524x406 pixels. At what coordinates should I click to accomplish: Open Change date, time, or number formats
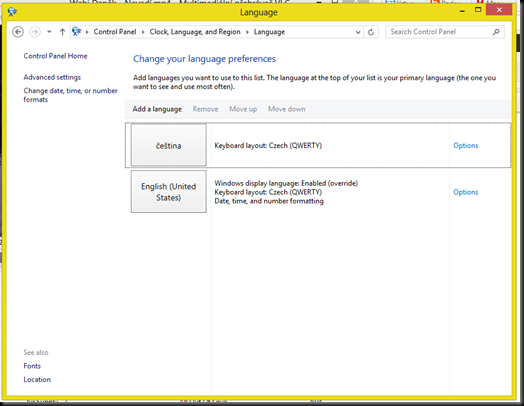click(70, 95)
